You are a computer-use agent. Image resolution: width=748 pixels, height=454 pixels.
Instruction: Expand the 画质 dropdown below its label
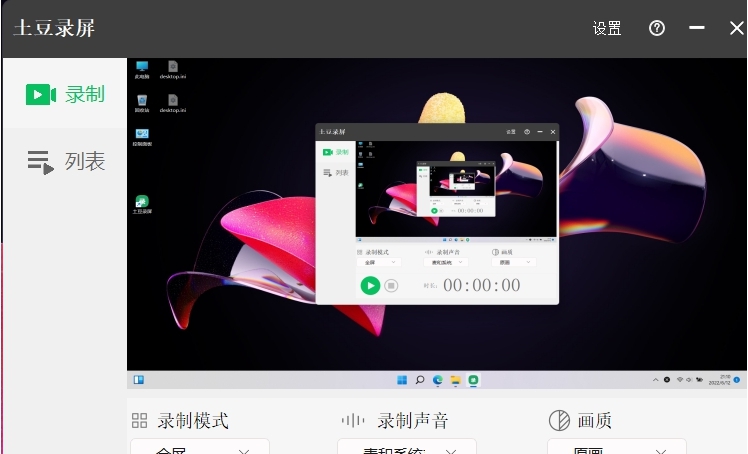click(x=617, y=447)
